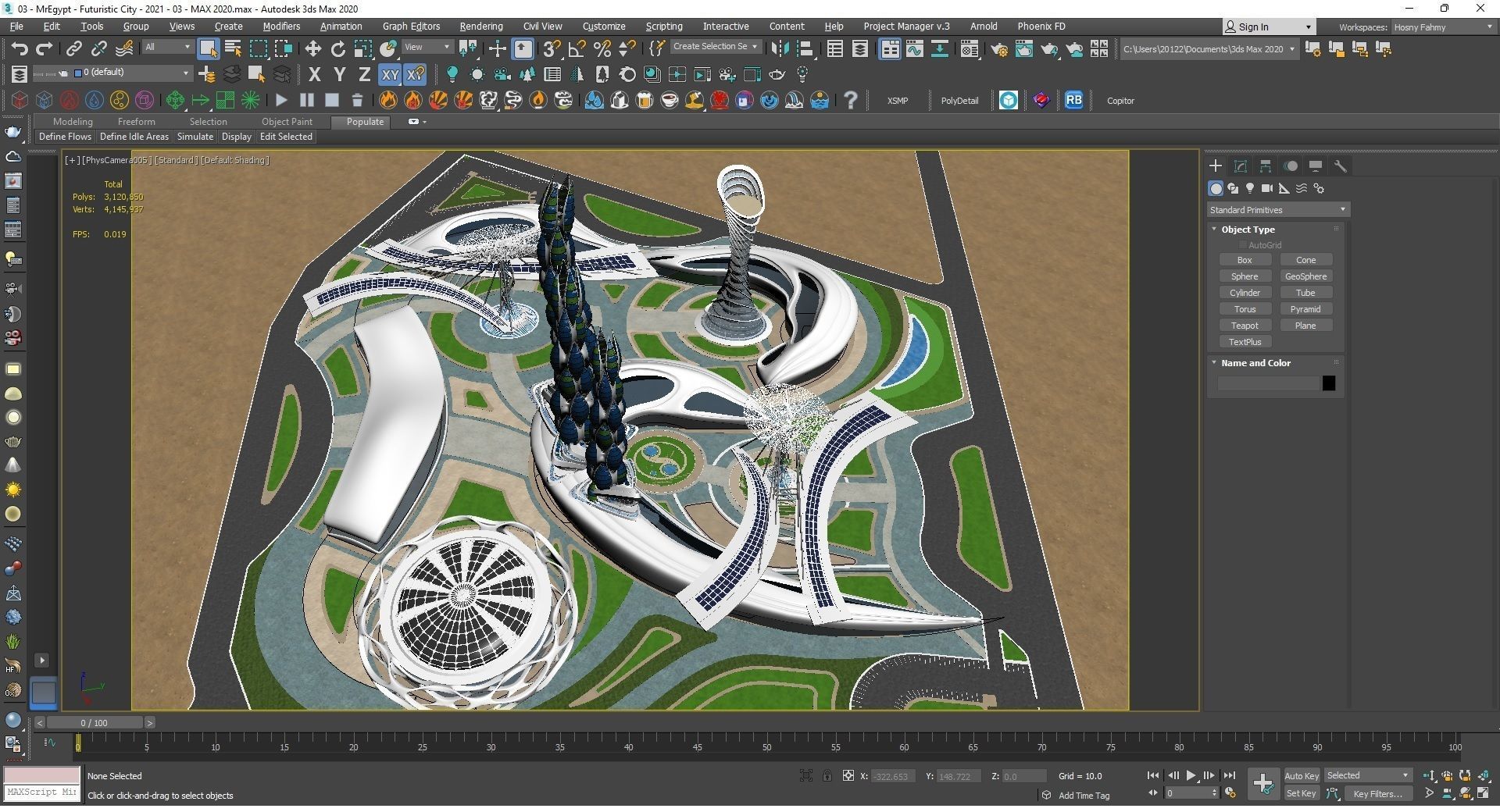Toggle absolute/offset transform type-in mode
The width and height of the screenshot is (1500, 812).
pos(848,776)
